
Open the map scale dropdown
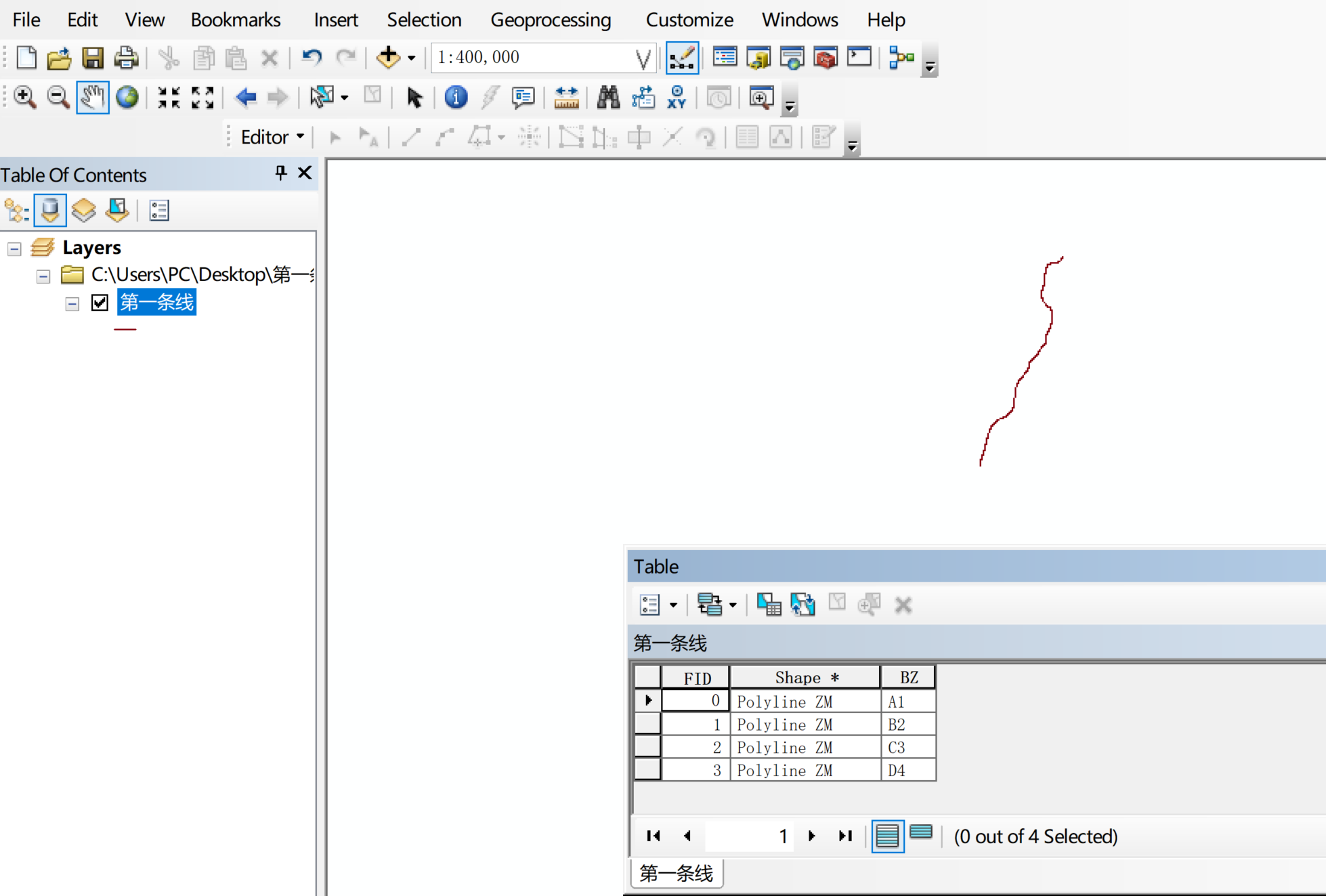[643, 58]
